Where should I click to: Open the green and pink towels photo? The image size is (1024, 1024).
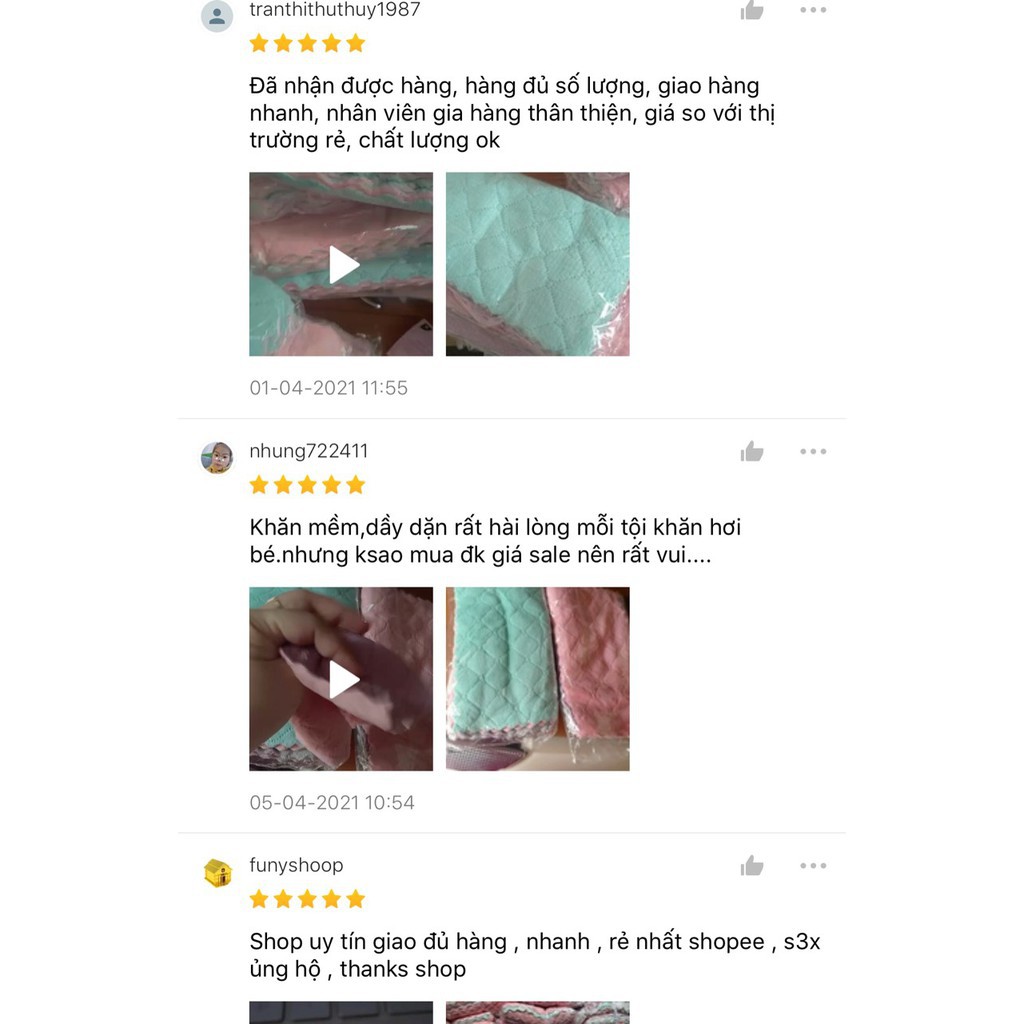pyautogui.click(x=537, y=679)
